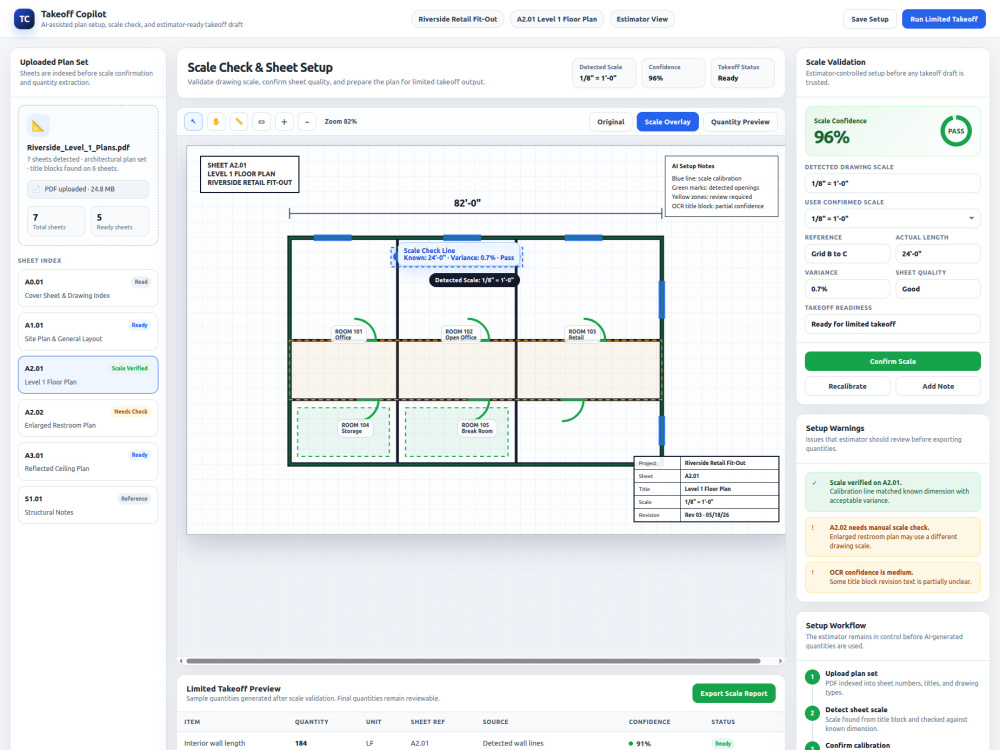Click the Detected Scale badge on plan
The width and height of the screenshot is (1000, 750).
pos(474,280)
